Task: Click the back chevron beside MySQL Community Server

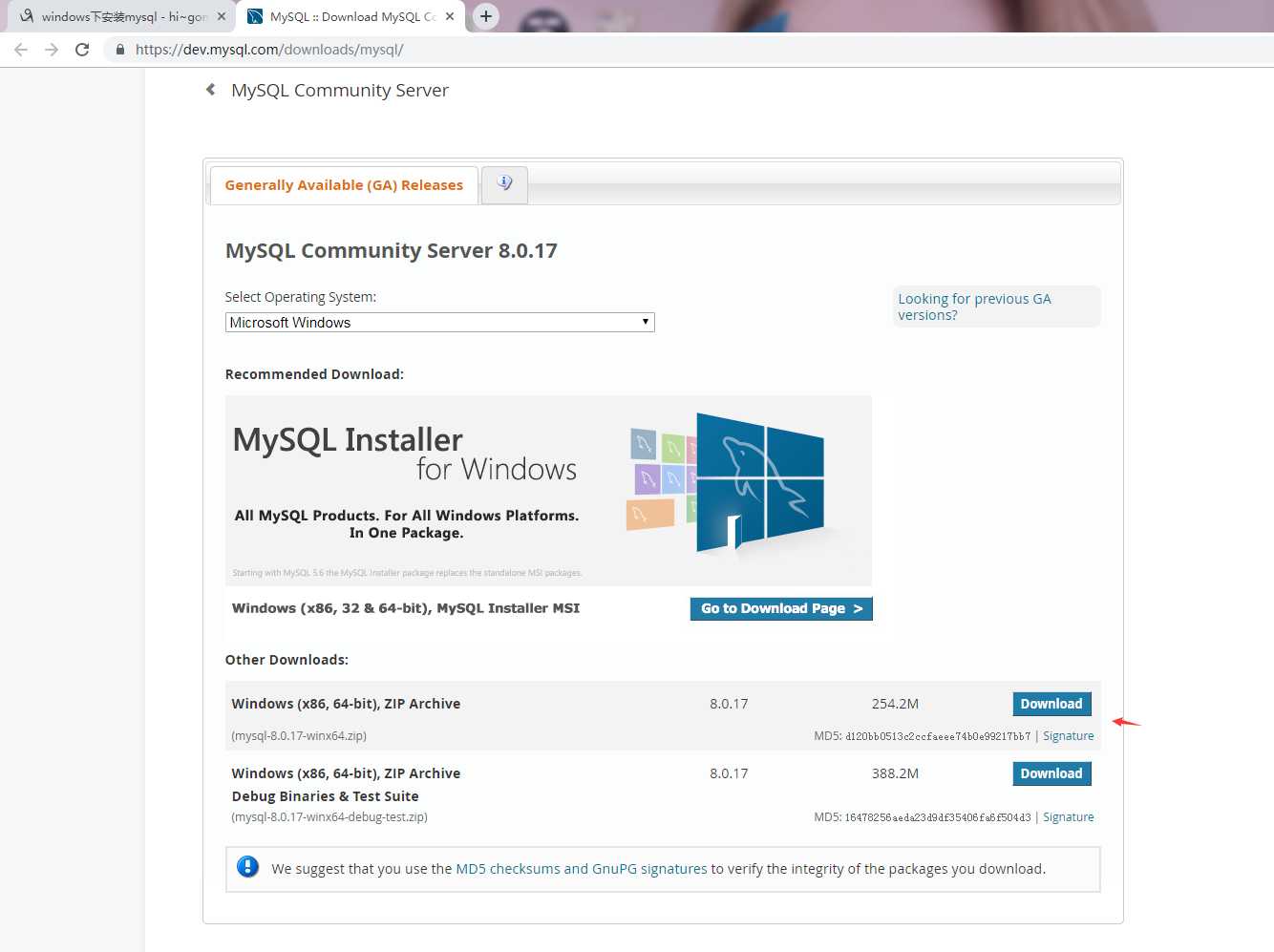Action: [211, 90]
